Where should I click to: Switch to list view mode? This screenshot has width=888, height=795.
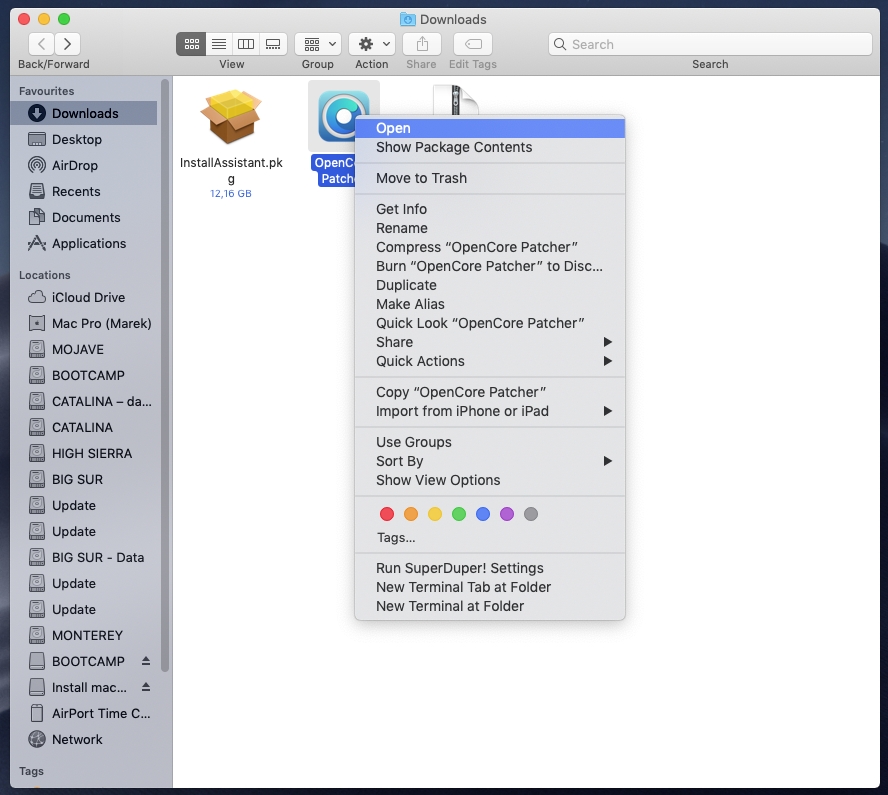coord(219,44)
